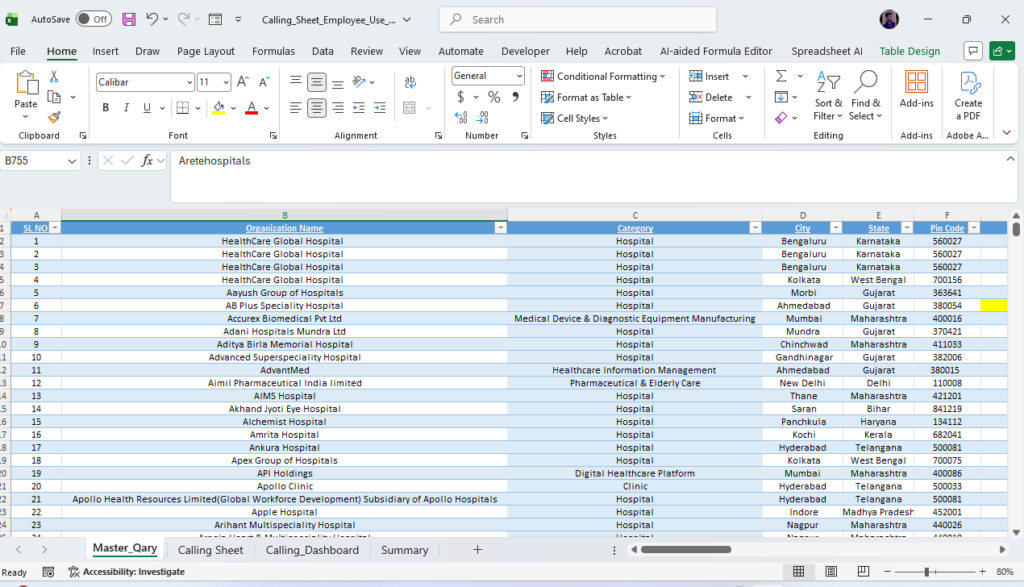
Task: Toggle Italic formatting
Action: [x=126, y=108]
